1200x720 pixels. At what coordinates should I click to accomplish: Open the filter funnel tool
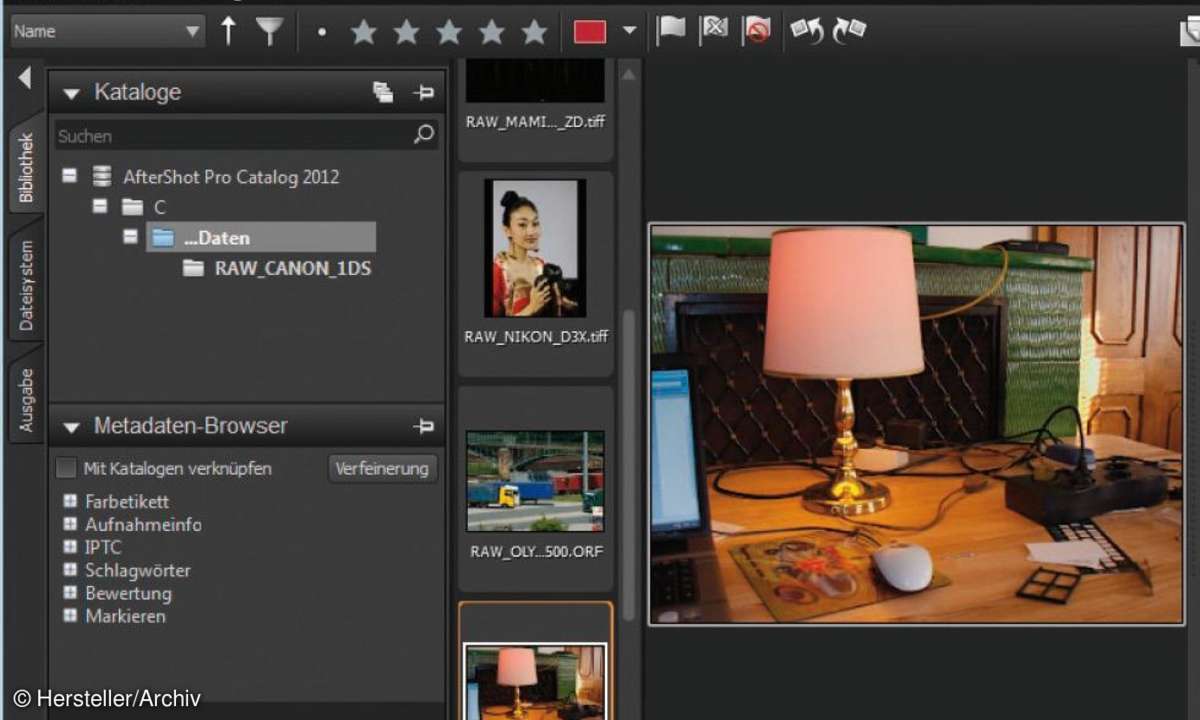point(268,31)
